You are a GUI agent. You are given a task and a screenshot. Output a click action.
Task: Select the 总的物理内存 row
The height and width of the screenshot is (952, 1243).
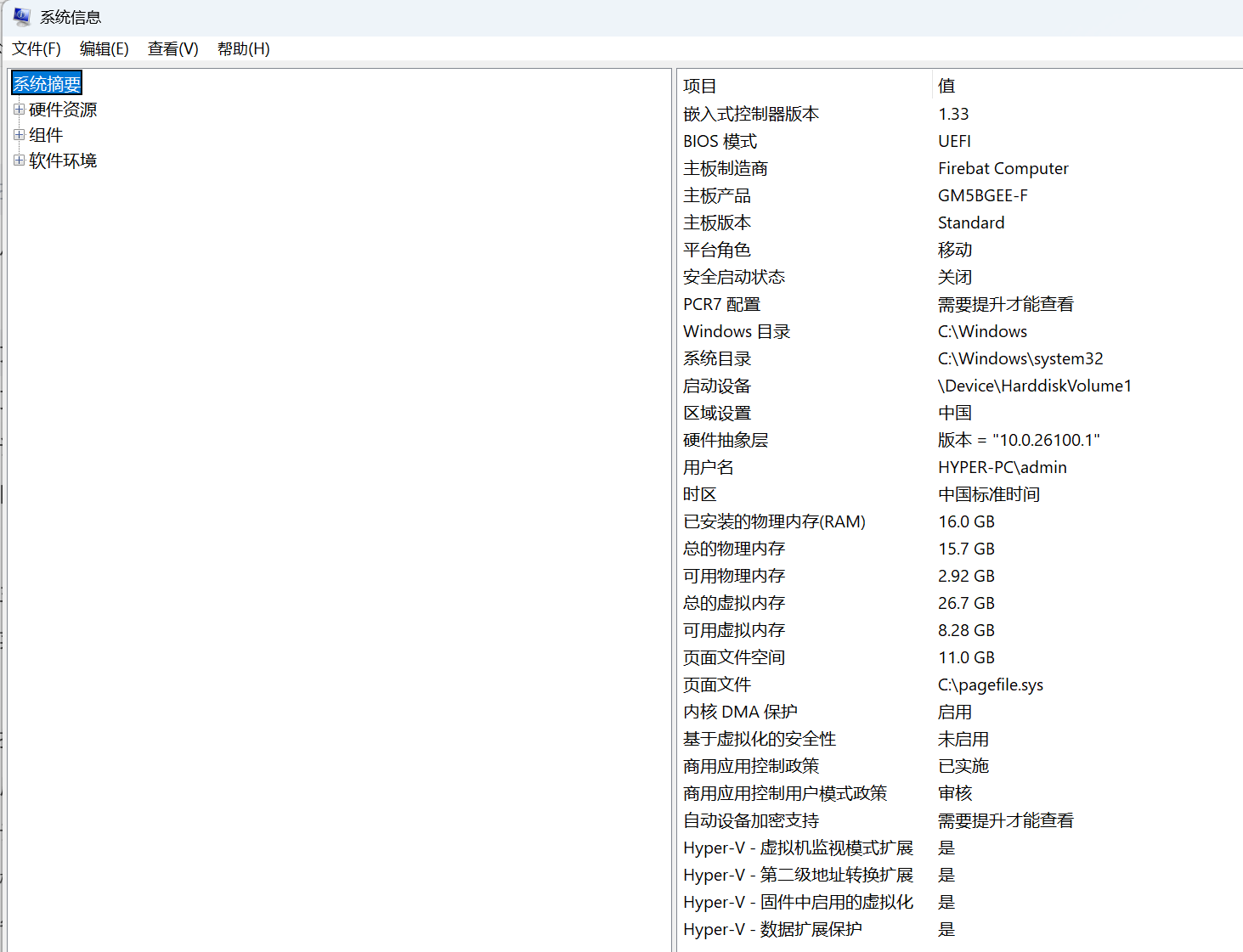tap(960, 549)
